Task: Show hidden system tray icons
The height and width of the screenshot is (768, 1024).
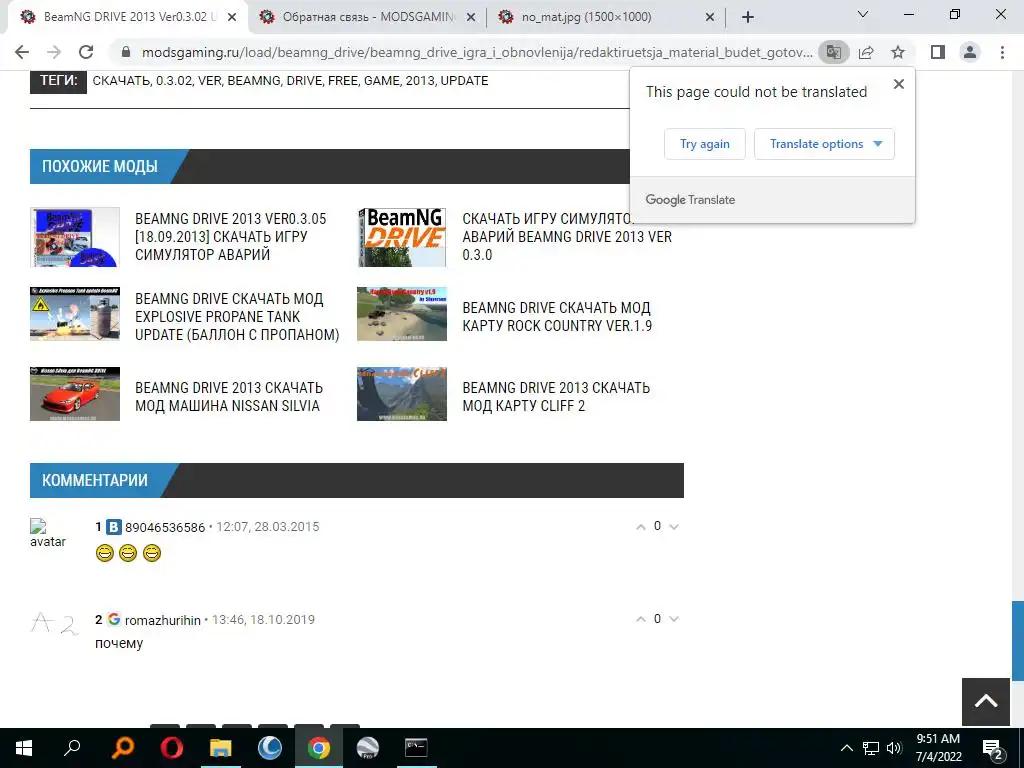Action: click(x=846, y=748)
